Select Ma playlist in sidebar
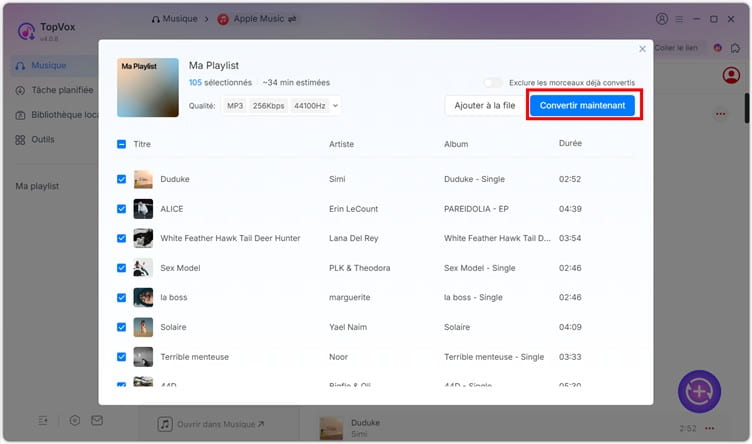The height and width of the screenshot is (444, 752). click(37, 186)
